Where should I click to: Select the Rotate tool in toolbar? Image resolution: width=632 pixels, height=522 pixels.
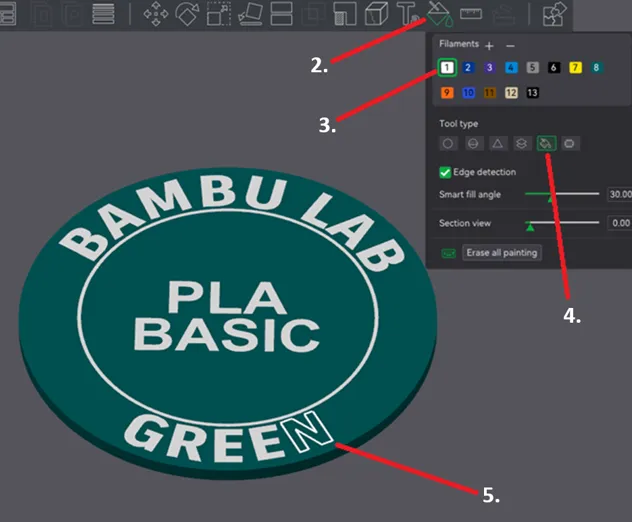pos(187,14)
